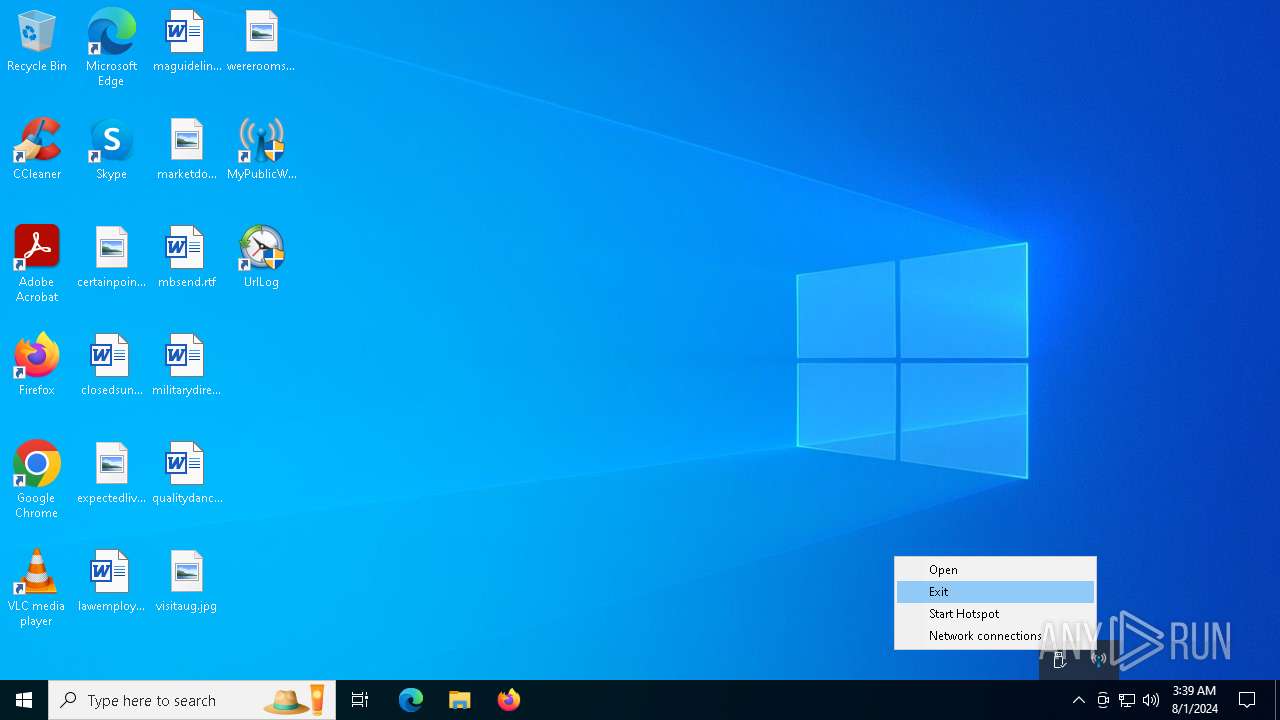Collapse hidden icons tray chevron
Image resolution: width=1280 pixels, height=720 pixels.
pos(1079,700)
